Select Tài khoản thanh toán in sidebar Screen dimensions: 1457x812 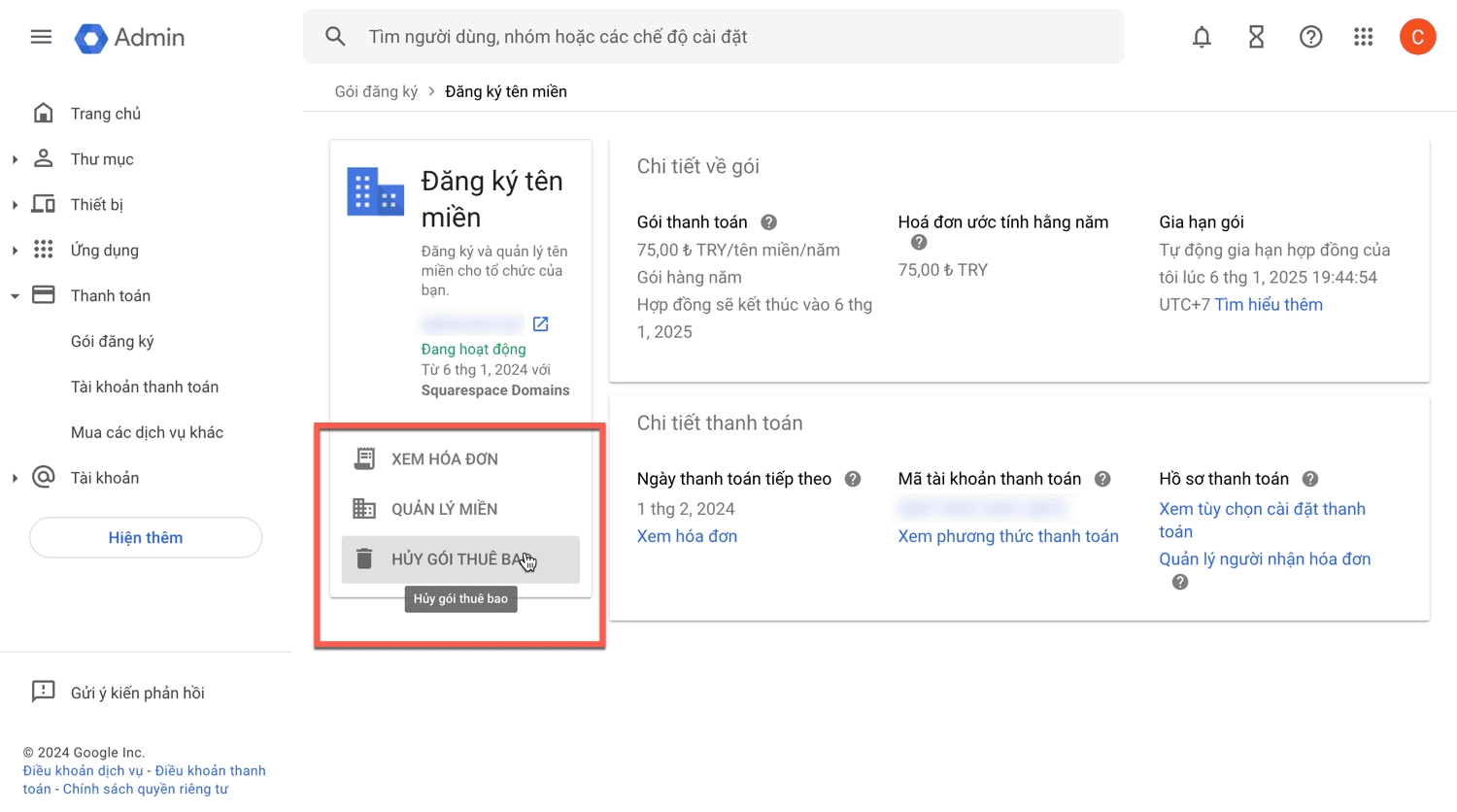click(145, 387)
